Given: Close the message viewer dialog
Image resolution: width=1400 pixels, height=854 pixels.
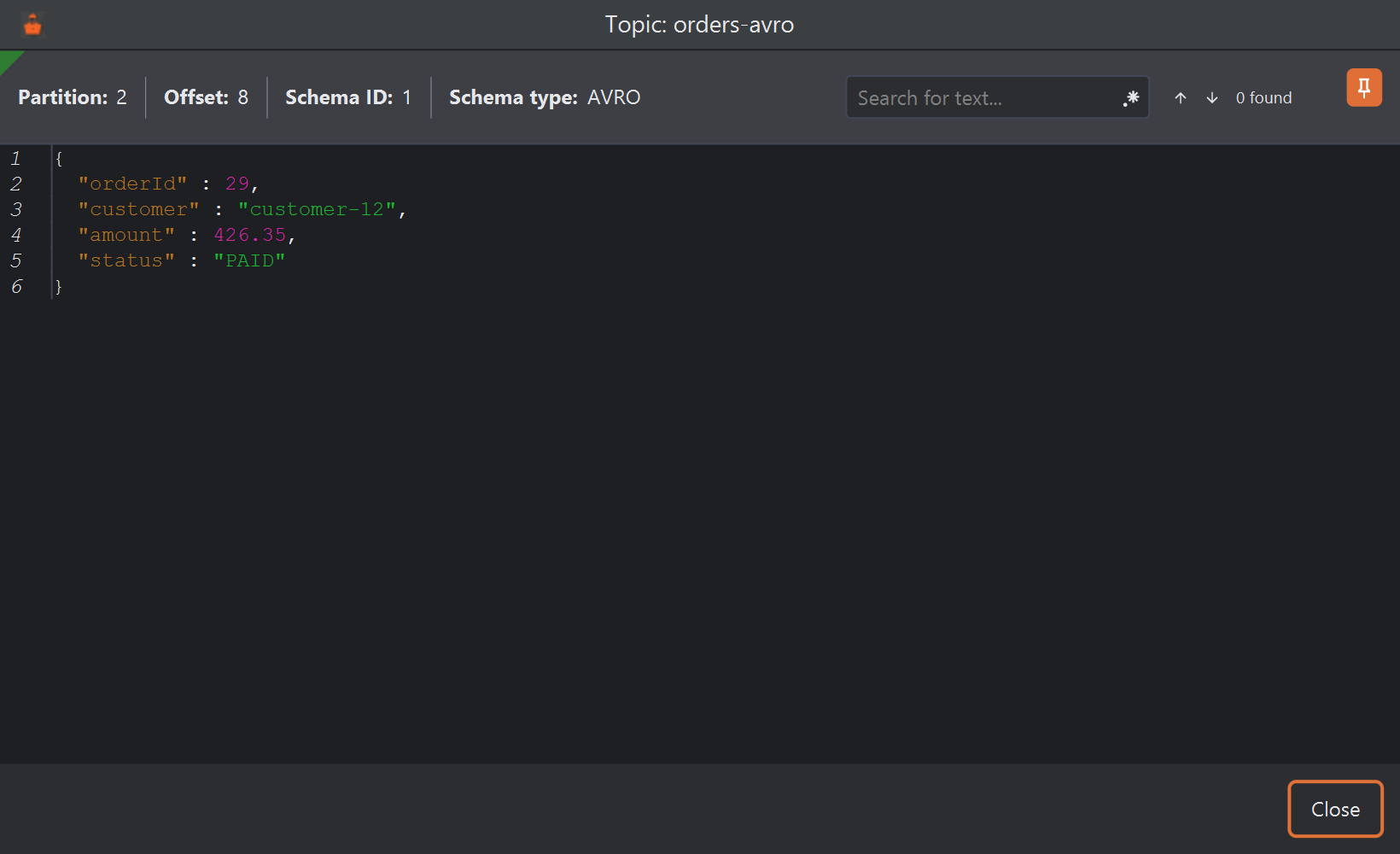Looking at the screenshot, I should [x=1335, y=809].
